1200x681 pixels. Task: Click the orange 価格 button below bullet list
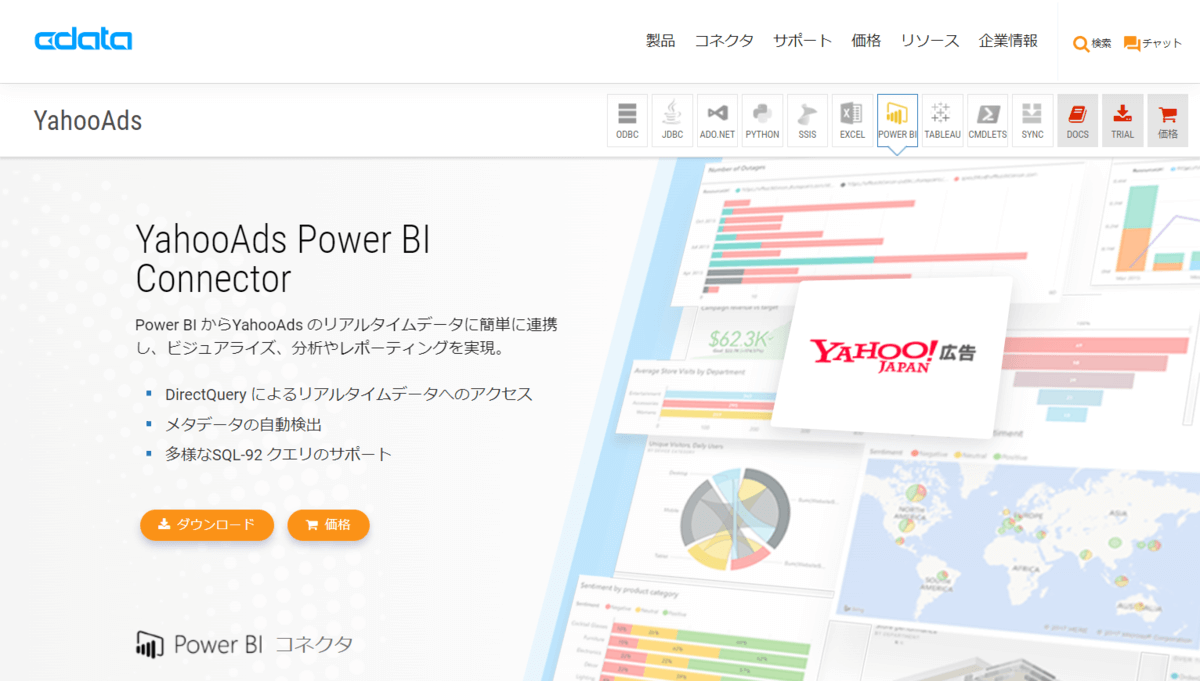pyautogui.click(x=328, y=524)
